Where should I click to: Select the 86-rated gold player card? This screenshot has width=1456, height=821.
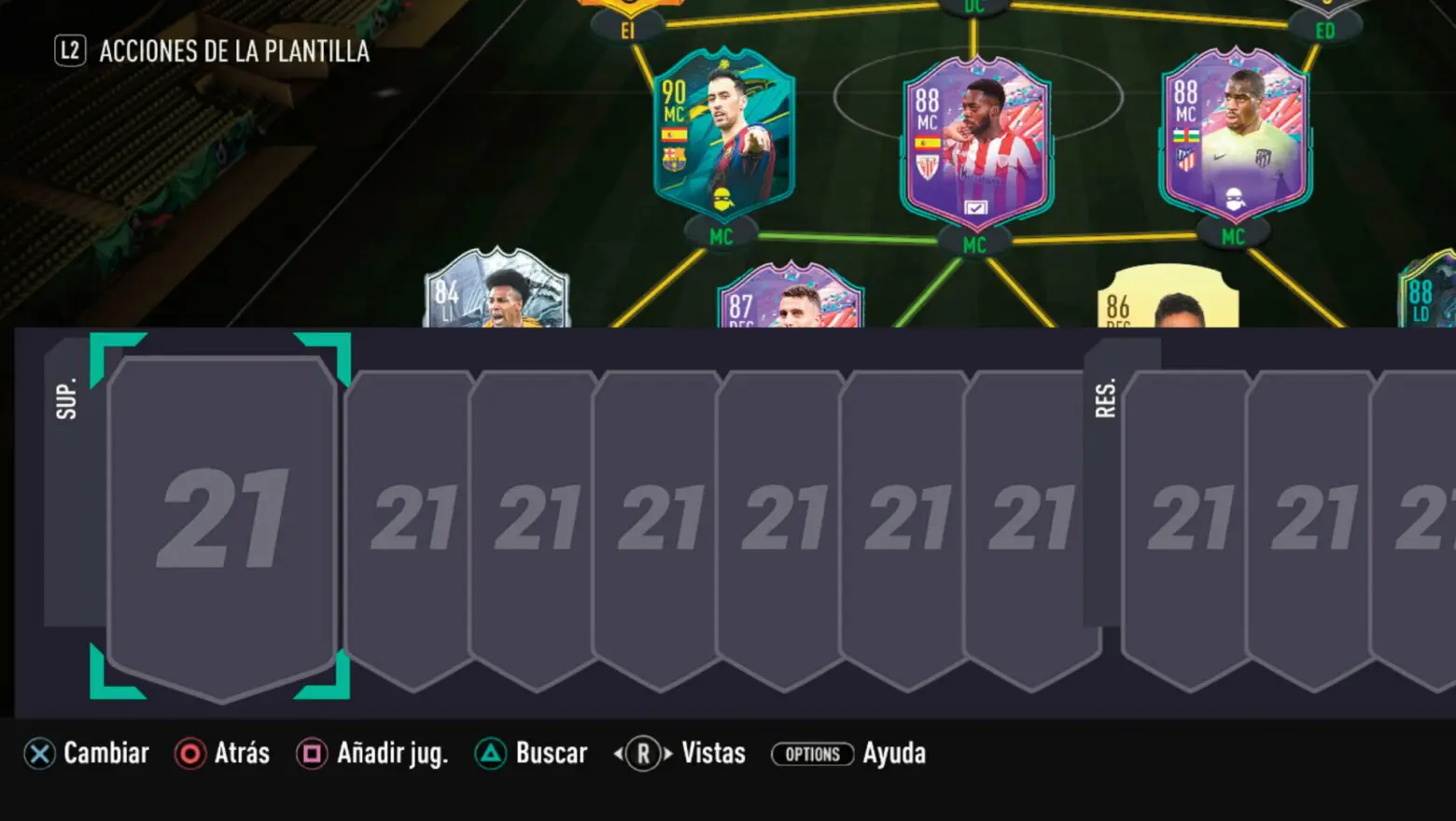[1169, 296]
